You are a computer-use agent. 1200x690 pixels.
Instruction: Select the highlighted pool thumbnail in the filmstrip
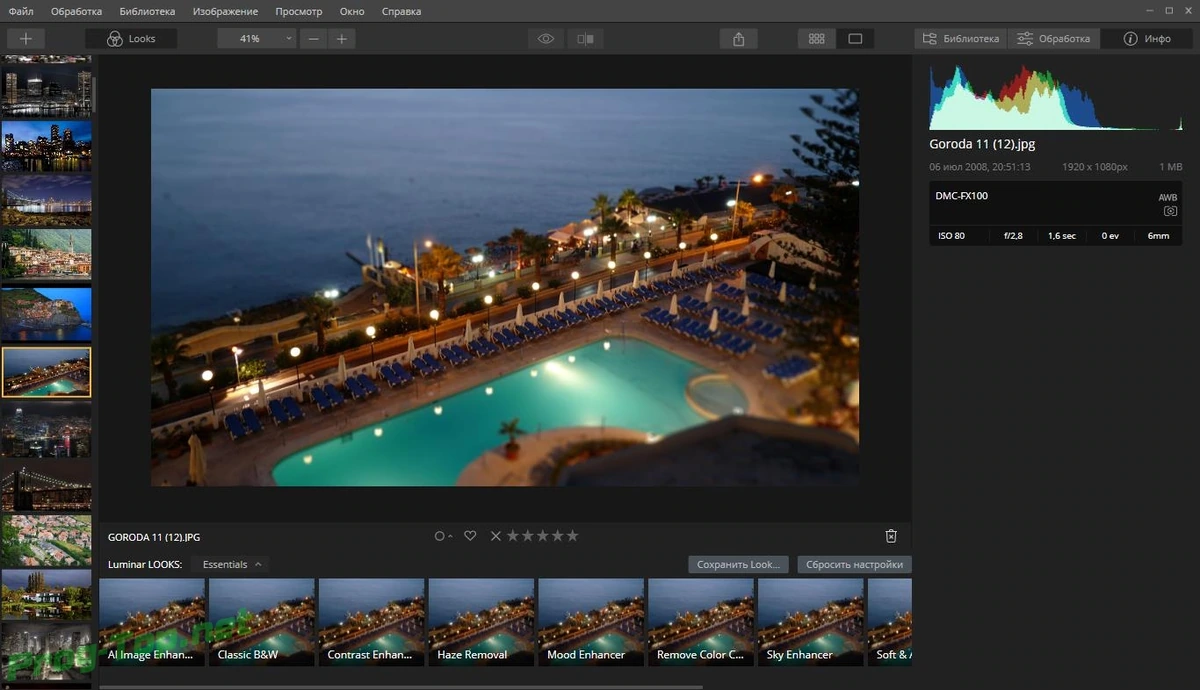coord(46,372)
